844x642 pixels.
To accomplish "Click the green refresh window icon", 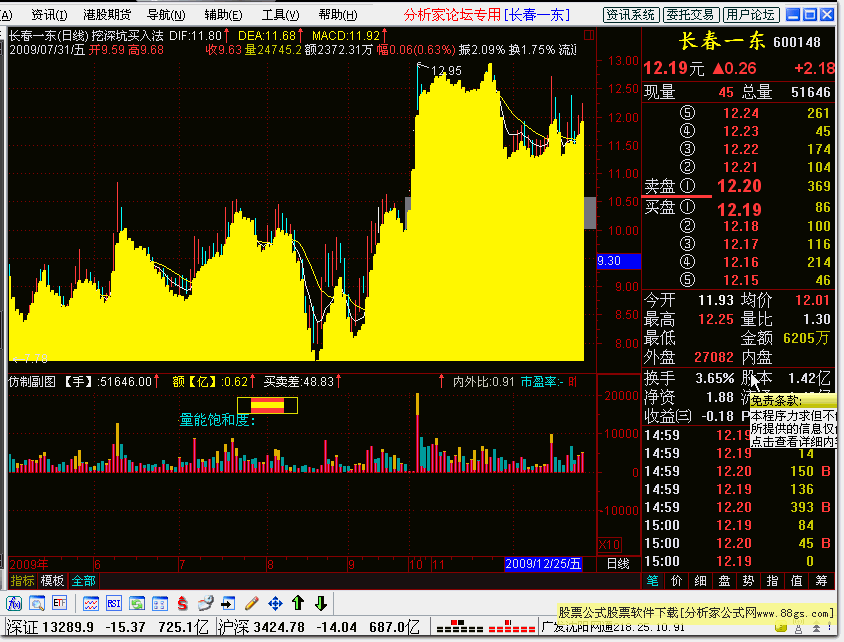I will (x=137, y=604).
